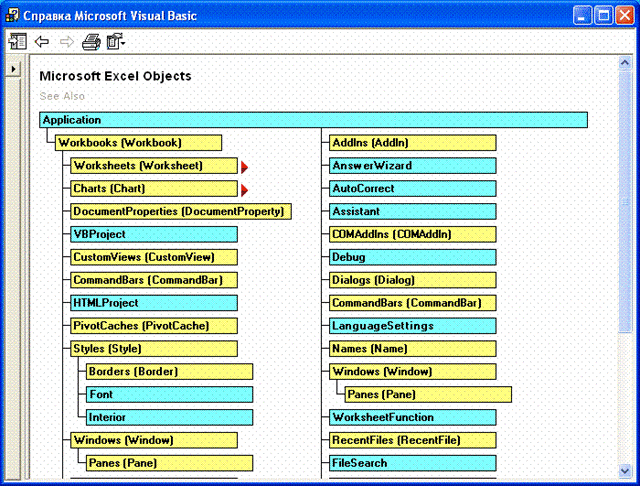This screenshot has height=486, width=640.
Task: Select the AutoCorrect object box
Action: click(413, 189)
